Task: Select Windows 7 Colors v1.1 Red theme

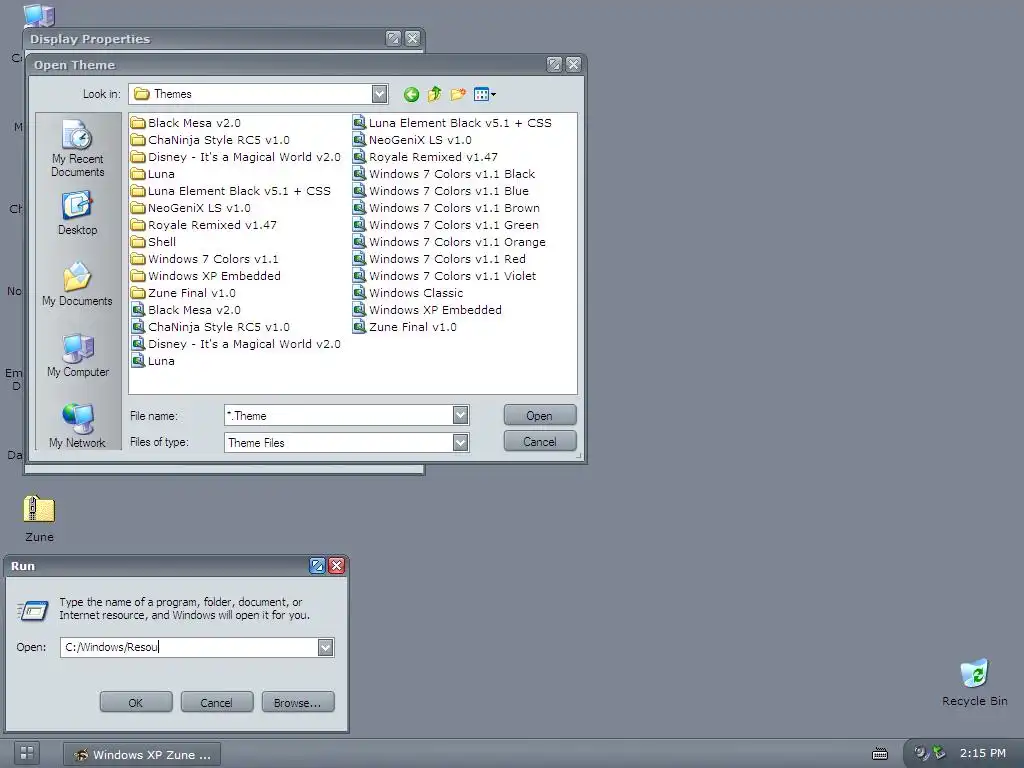Action: coord(440,259)
